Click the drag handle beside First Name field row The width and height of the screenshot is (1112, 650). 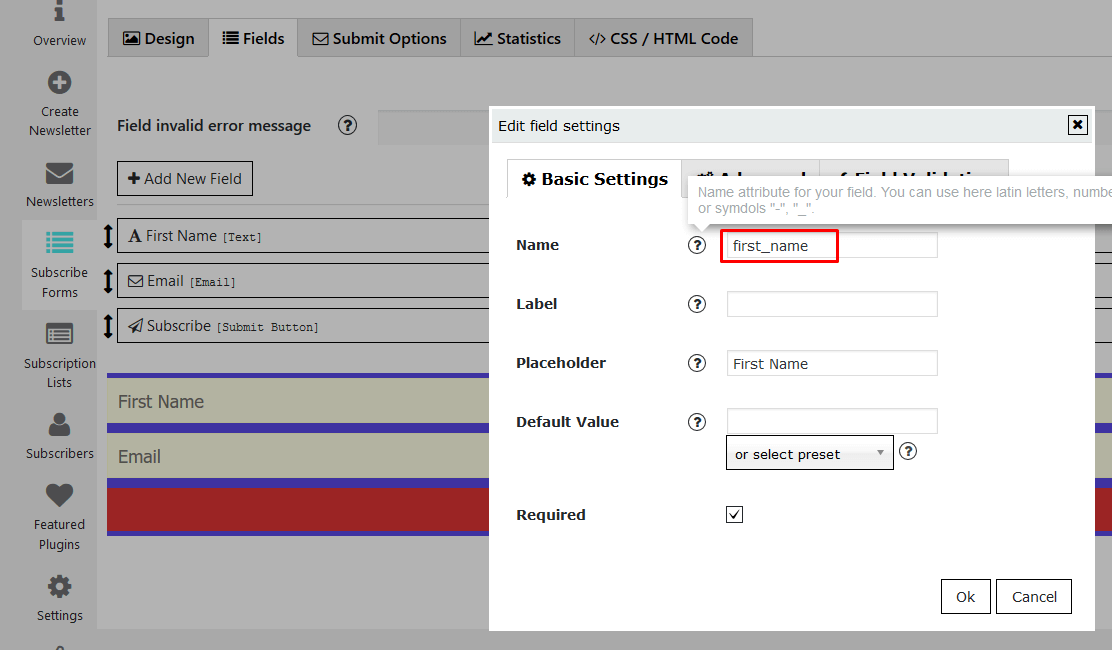click(x=109, y=236)
